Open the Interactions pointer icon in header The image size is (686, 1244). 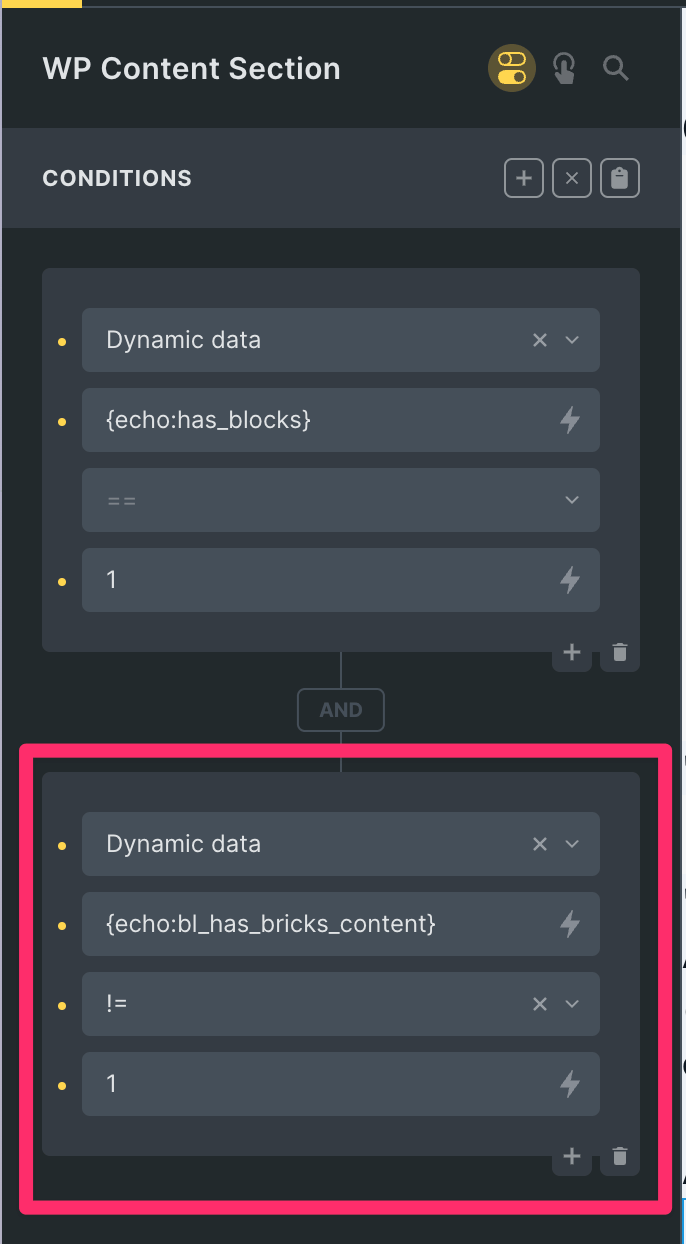click(565, 69)
